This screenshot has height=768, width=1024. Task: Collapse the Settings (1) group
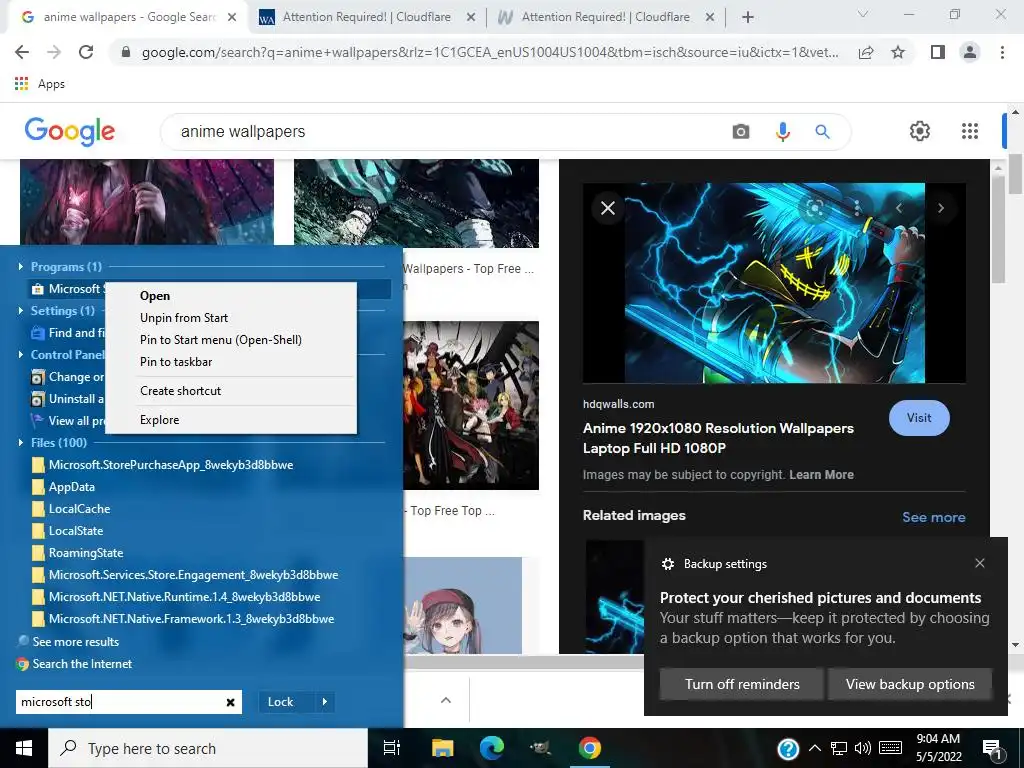[21, 310]
